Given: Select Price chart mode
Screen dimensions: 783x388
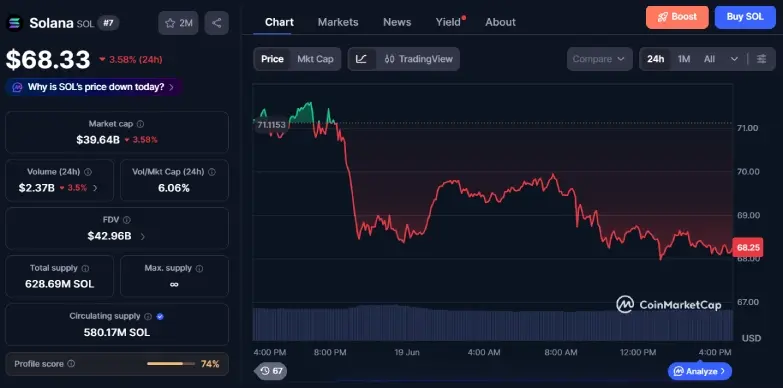Looking at the screenshot, I should pos(272,59).
